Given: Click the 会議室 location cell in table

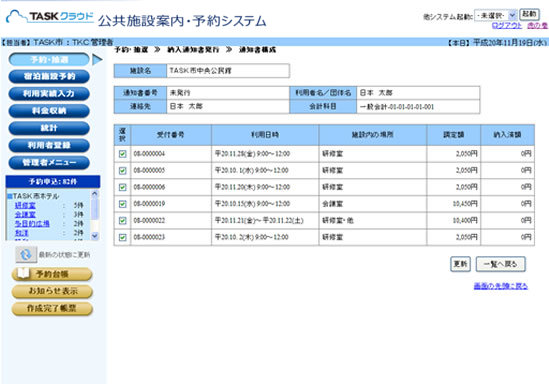Looking at the screenshot, I should [x=373, y=204].
